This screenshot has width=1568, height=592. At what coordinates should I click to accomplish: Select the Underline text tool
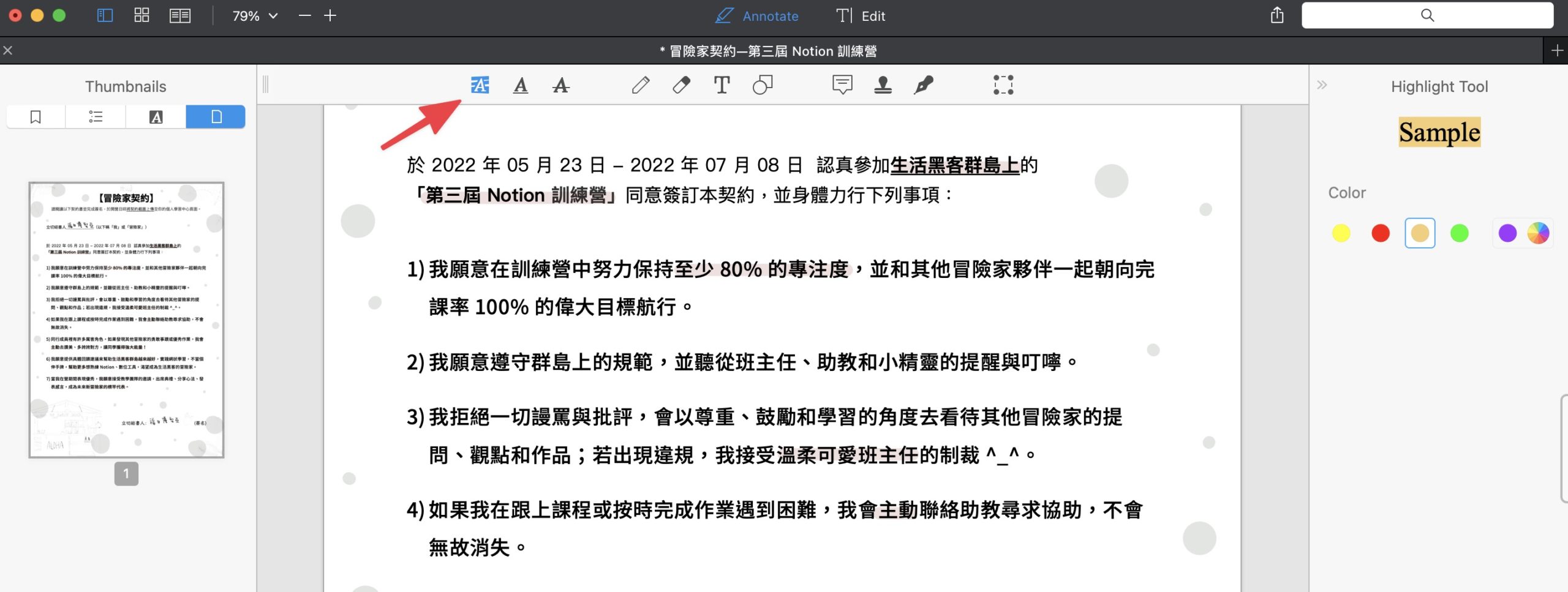coord(521,85)
